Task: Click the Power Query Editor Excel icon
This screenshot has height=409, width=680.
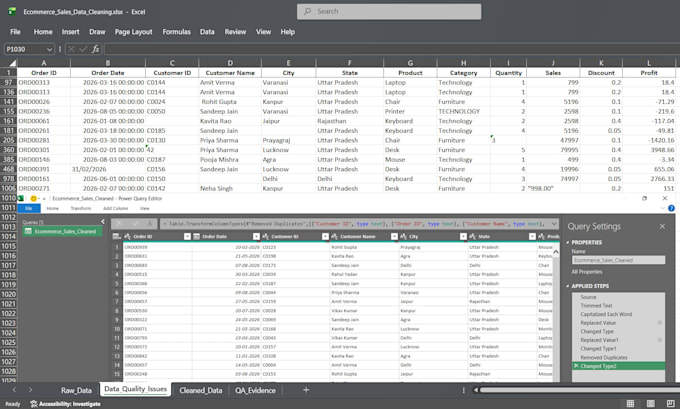Action: (x=20, y=198)
